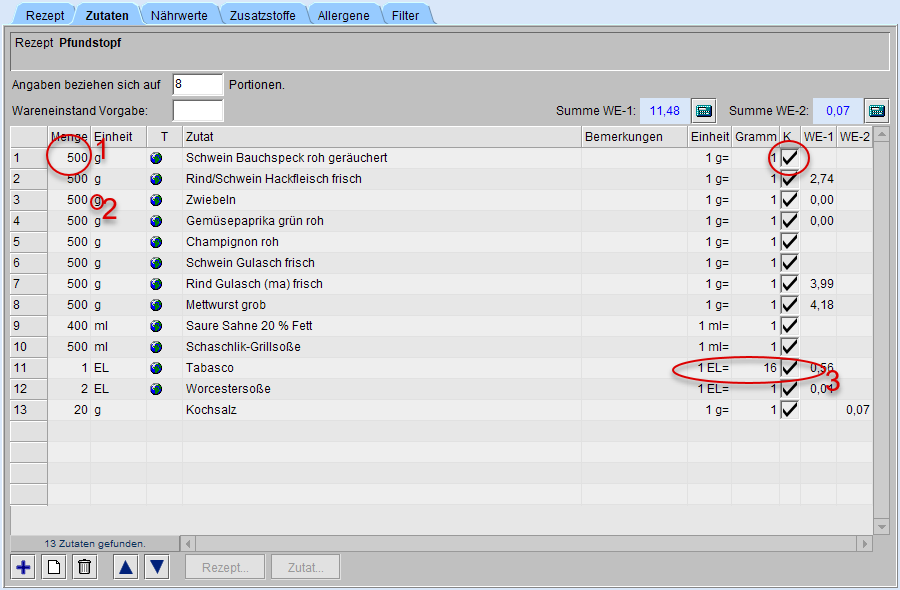Toggle K checkbox for Mettwurst grob
Image resolution: width=900 pixels, height=590 pixels.
pos(790,305)
